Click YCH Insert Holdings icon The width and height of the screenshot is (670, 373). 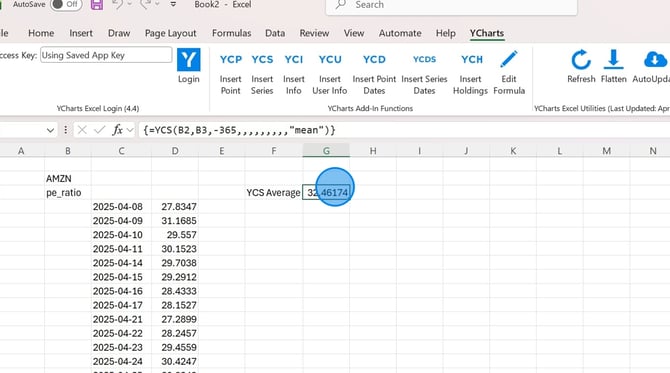471,59
